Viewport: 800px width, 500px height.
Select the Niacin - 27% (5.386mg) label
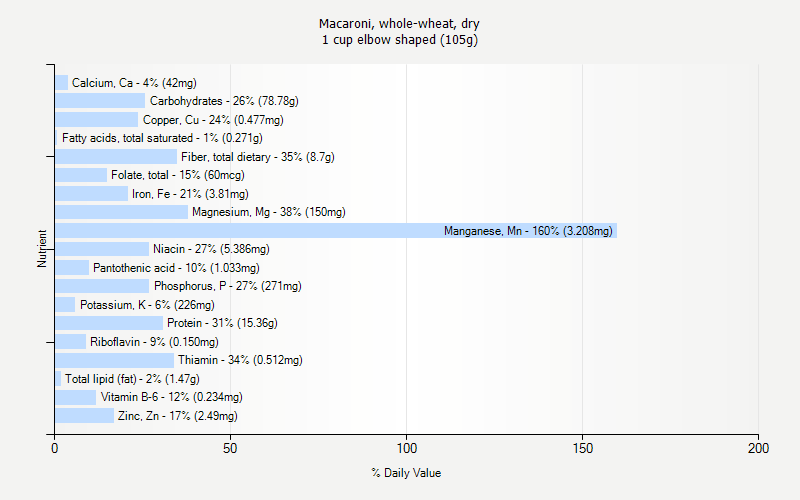(211, 249)
